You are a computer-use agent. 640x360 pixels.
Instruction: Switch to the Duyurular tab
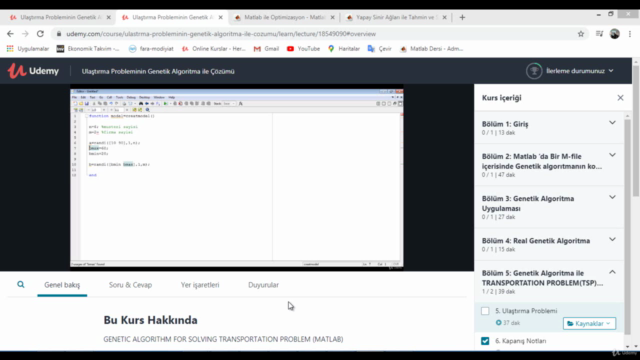click(x=263, y=285)
